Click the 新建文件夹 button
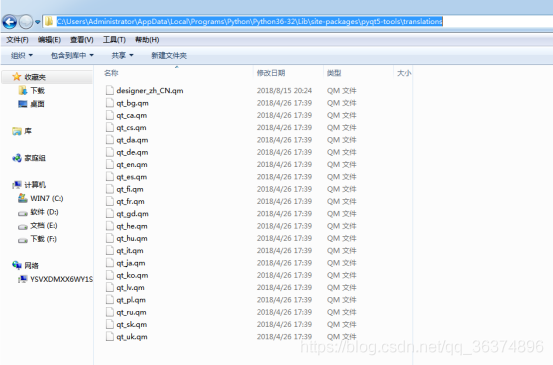The width and height of the screenshot is (553, 365). coord(169,55)
